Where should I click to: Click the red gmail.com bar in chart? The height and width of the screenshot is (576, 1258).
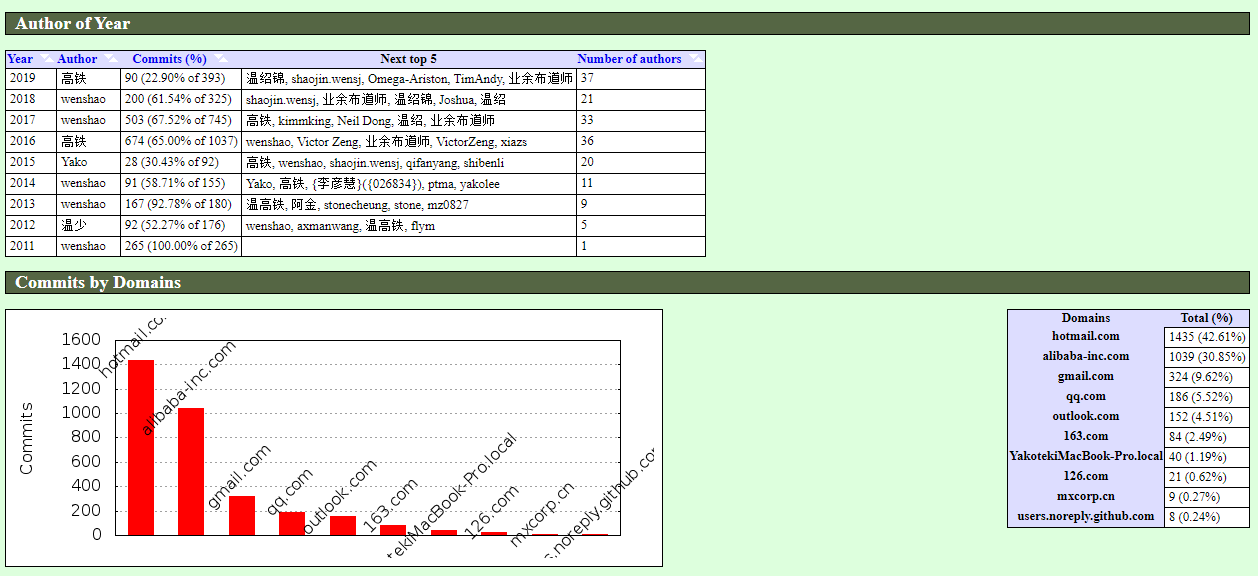coord(242,515)
